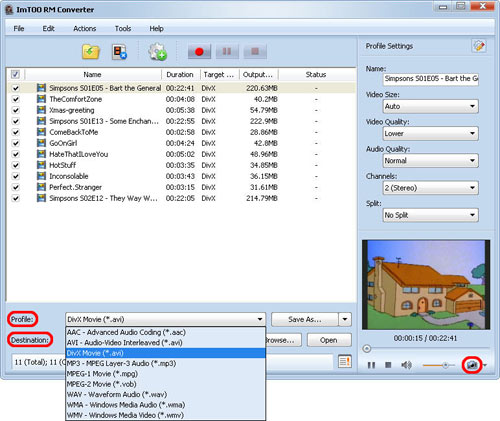Click the snapshot camera icon
500x421 pixels.
tap(472, 365)
